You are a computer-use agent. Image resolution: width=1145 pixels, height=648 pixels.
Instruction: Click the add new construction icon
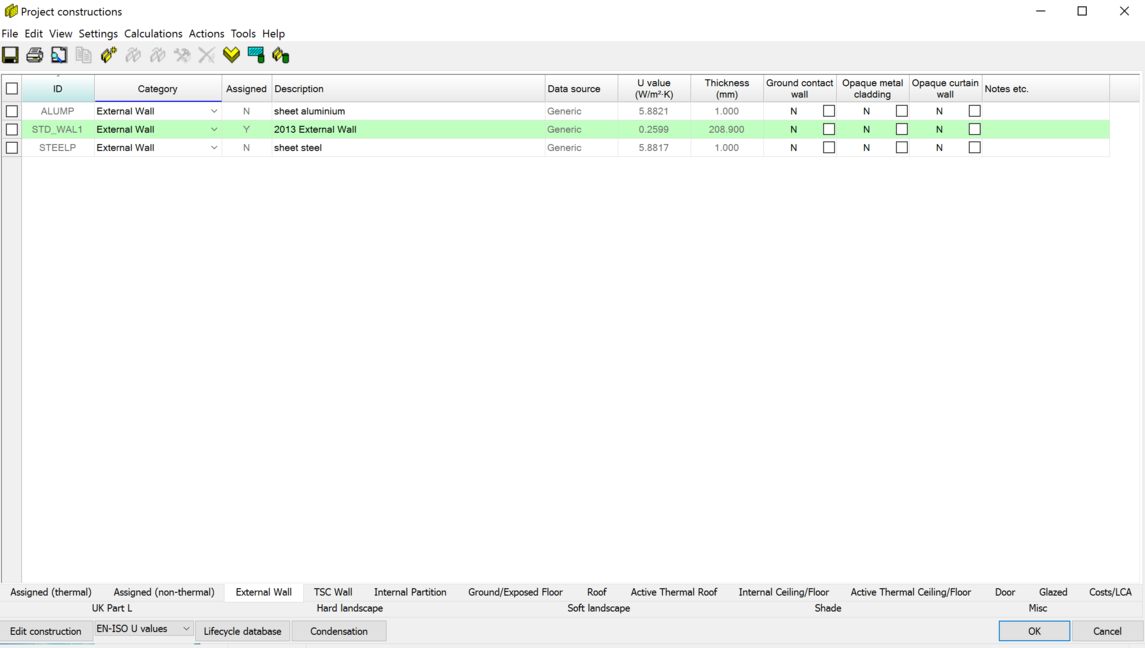coord(108,55)
